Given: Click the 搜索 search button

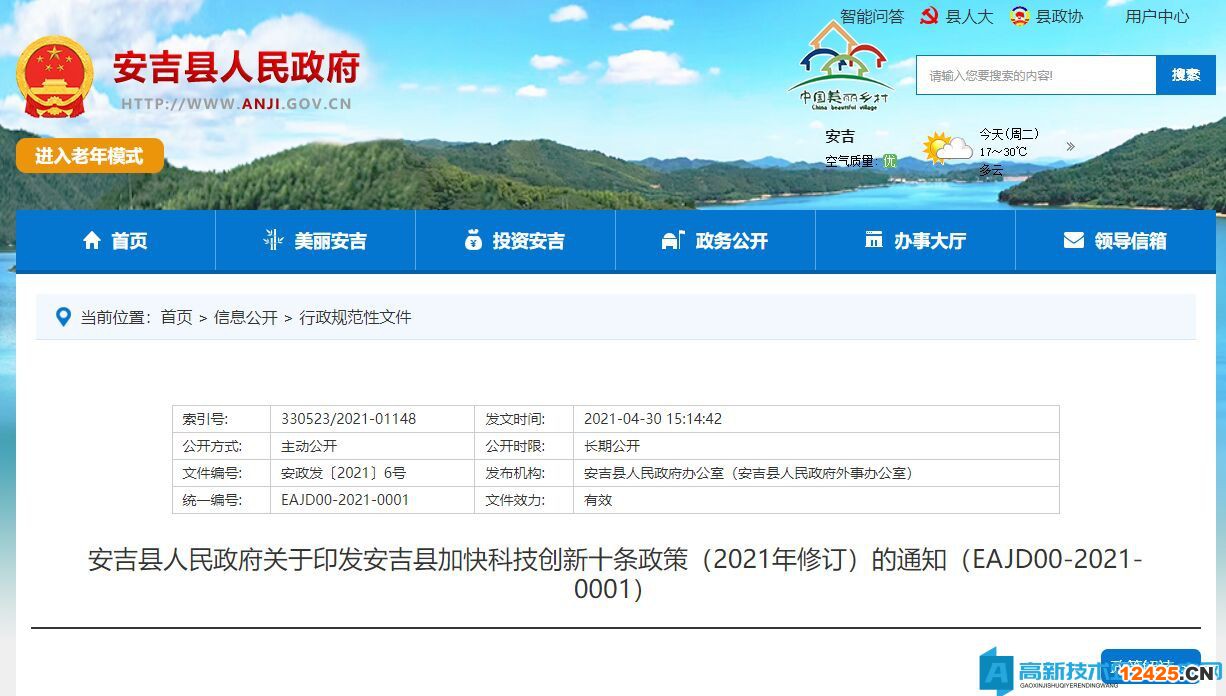Looking at the screenshot, I should pyautogui.click(x=1187, y=74).
